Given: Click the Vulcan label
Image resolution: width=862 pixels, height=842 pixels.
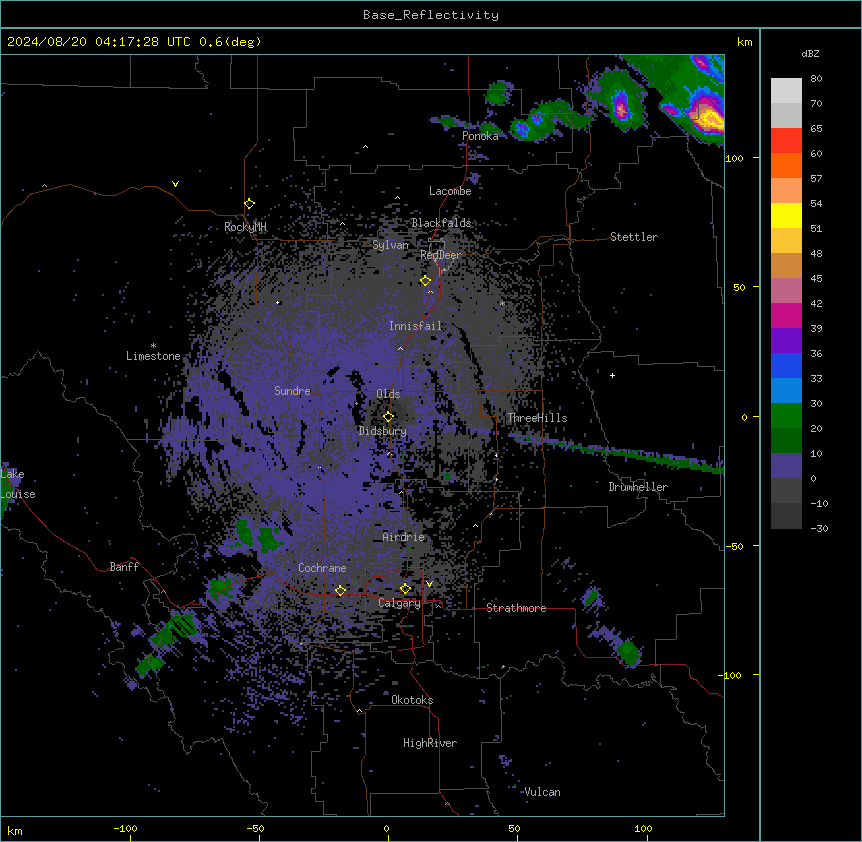Looking at the screenshot, I should (542, 792).
